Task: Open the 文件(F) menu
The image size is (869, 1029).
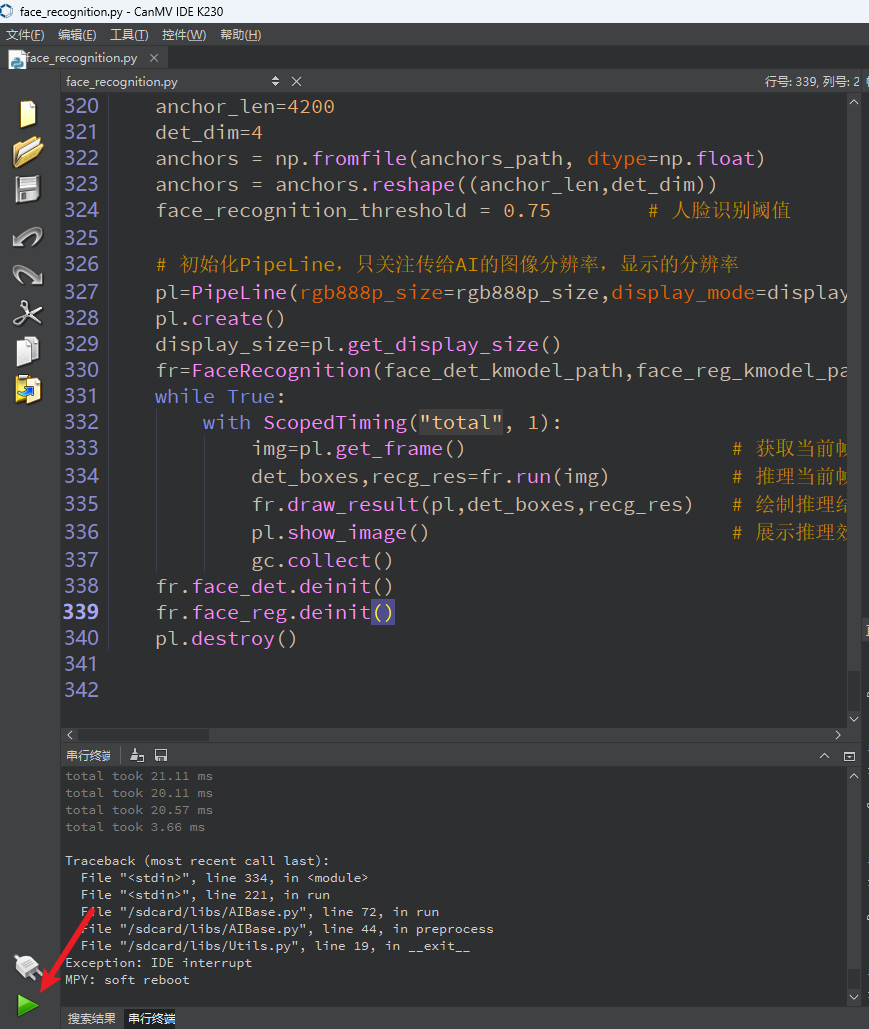Action: 25,35
